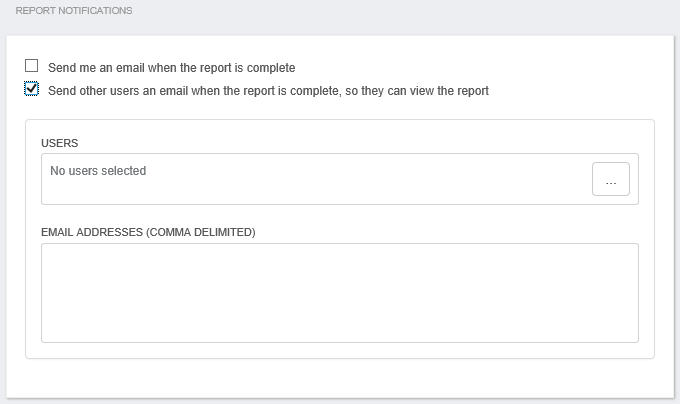Tick the box for emailing me on completion
The width and height of the screenshot is (680, 404).
[32, 65]
